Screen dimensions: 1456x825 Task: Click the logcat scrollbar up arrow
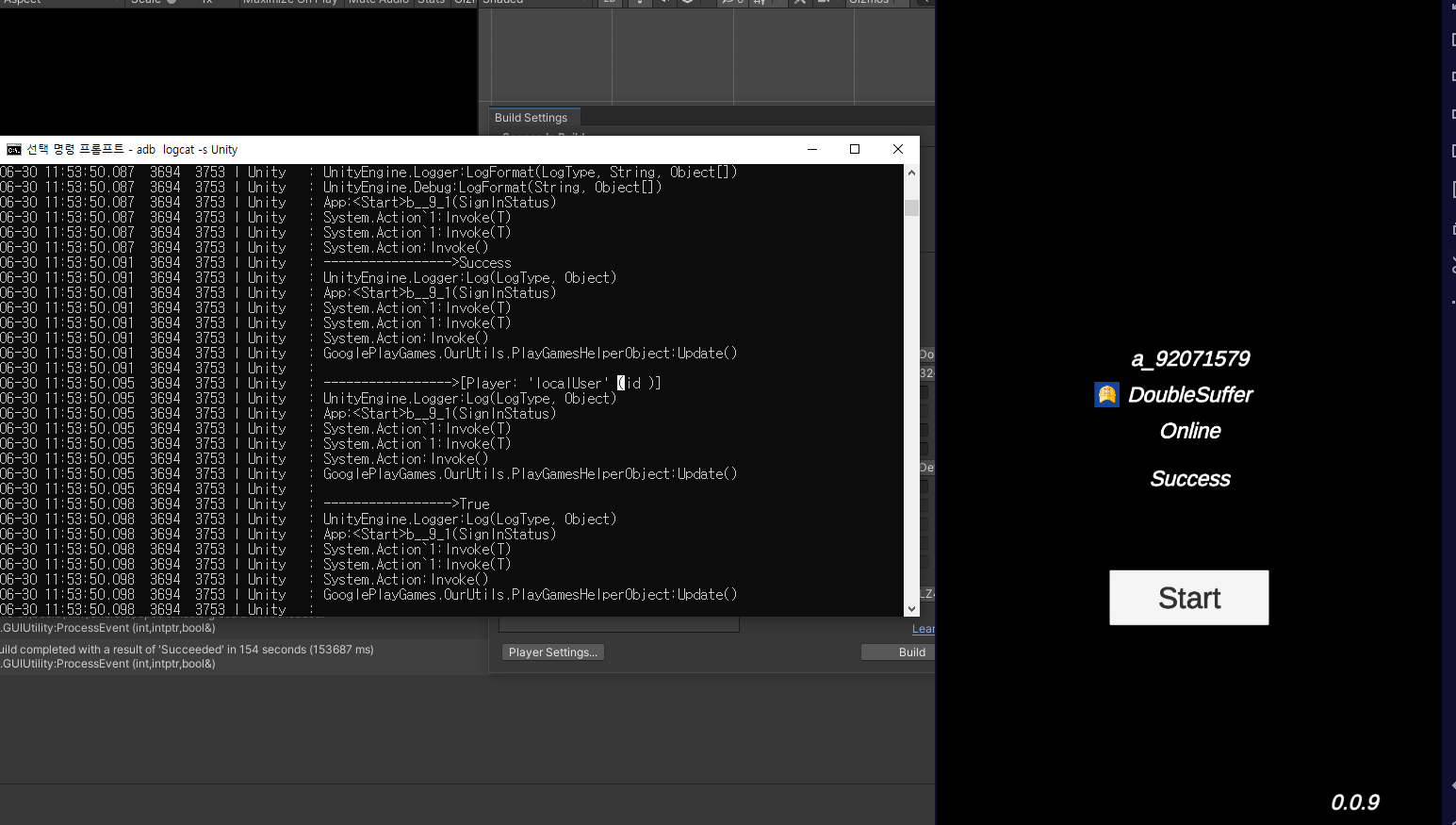point(911,173)
